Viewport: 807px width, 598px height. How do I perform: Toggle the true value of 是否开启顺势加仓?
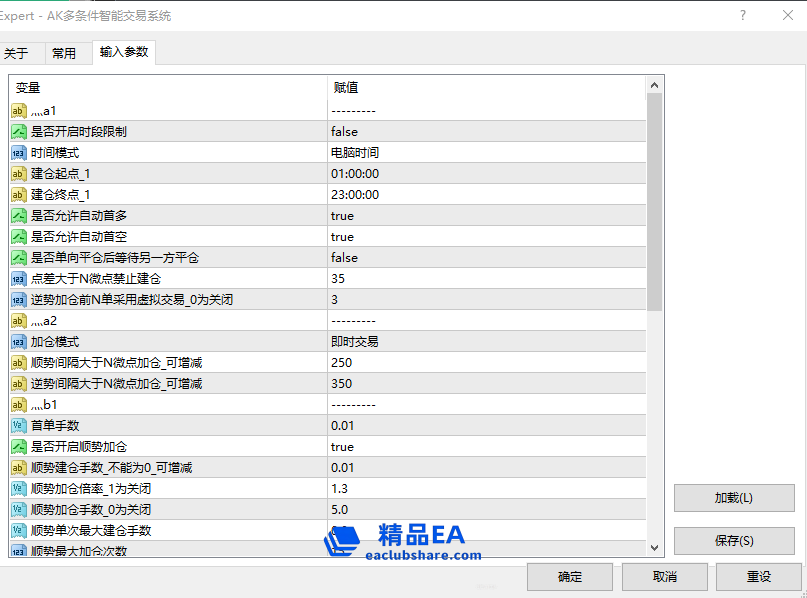[343, 447]
